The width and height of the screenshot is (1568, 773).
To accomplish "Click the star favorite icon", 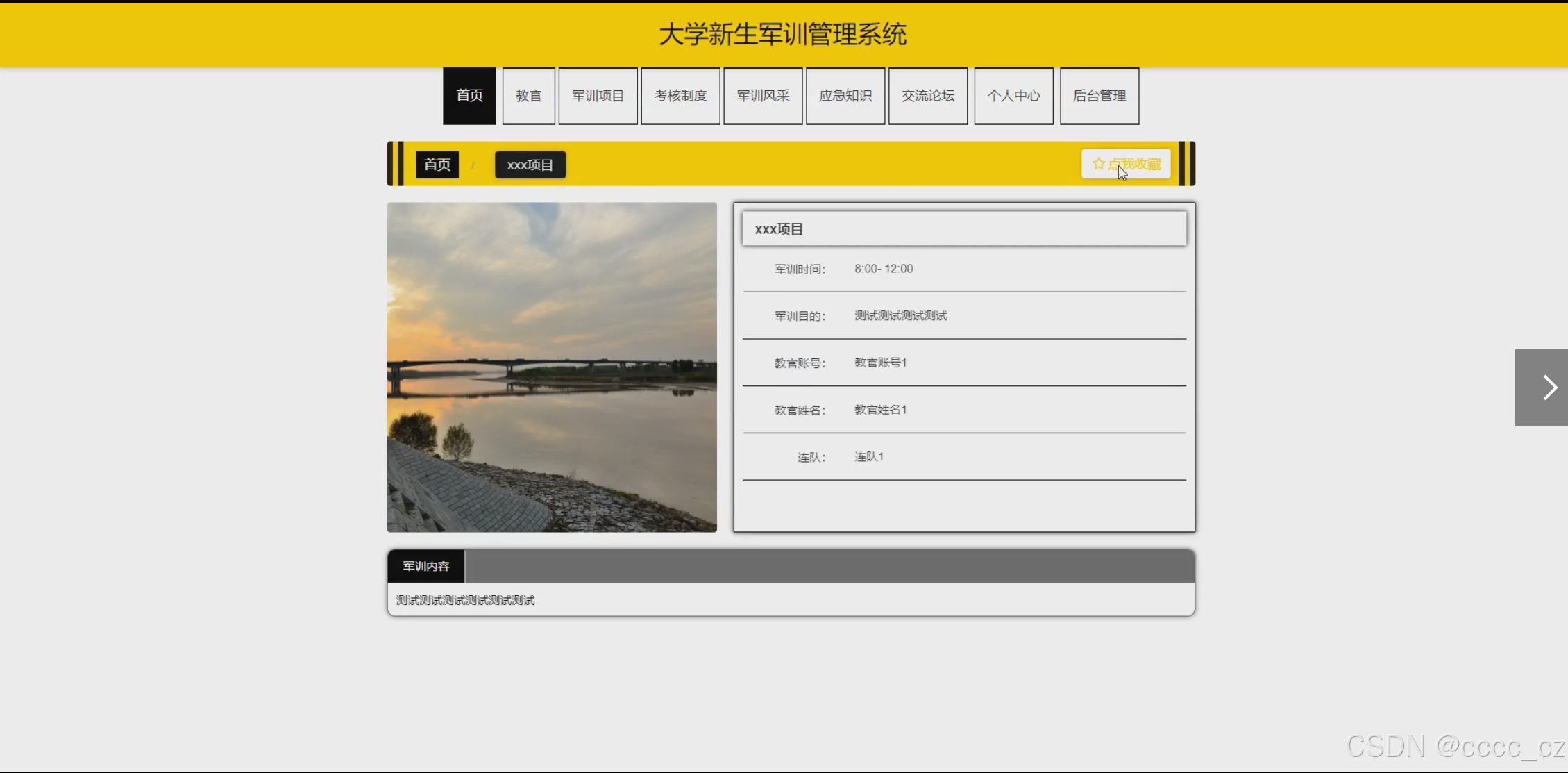I will [x=1098, y=164].
